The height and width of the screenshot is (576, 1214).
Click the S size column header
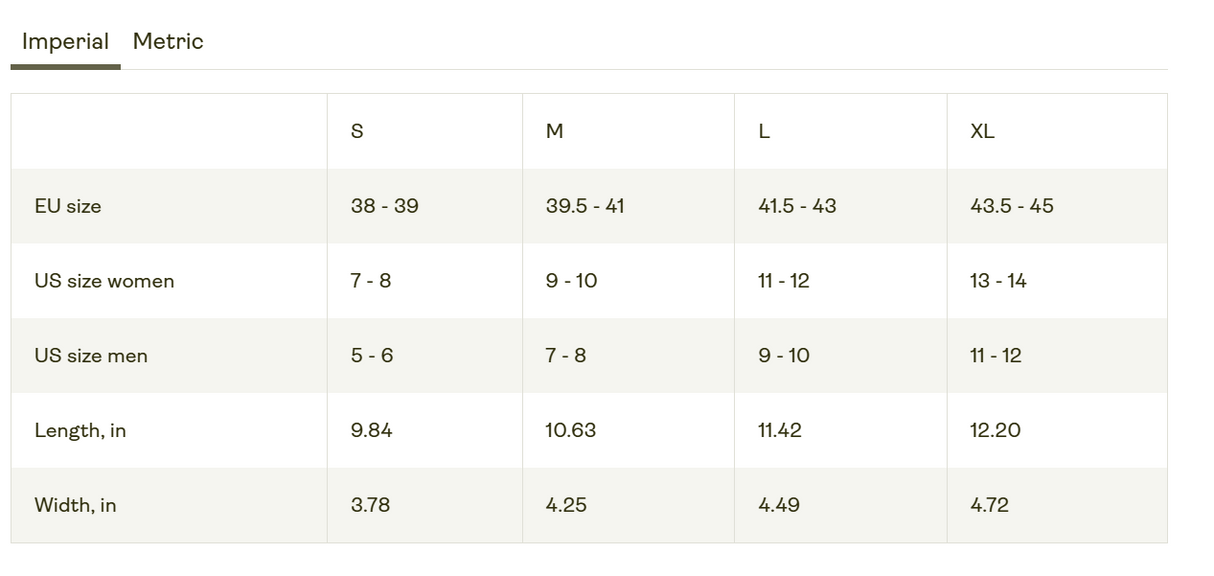click(357, 131)
